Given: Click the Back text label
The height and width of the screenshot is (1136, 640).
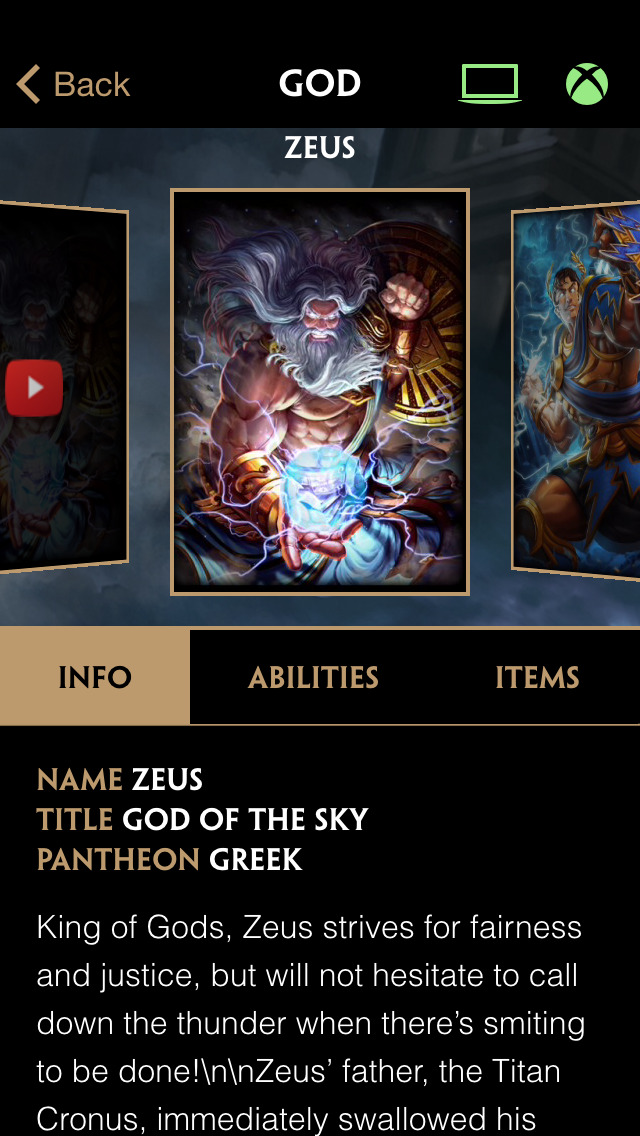Looking at the screenshot, I should (91, 85).
